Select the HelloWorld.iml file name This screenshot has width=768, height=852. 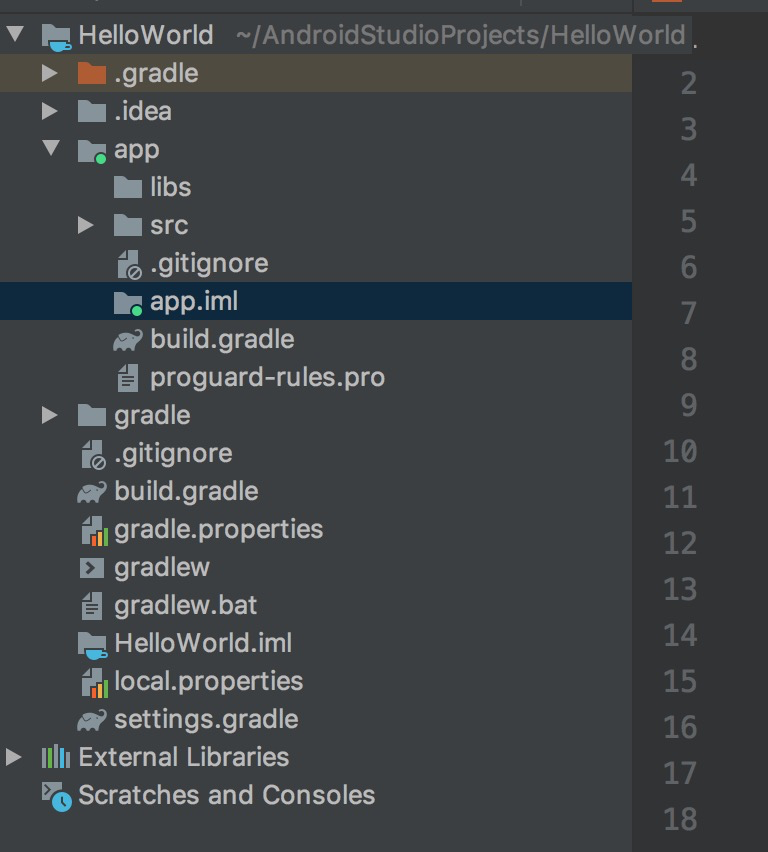click(203, 643)
